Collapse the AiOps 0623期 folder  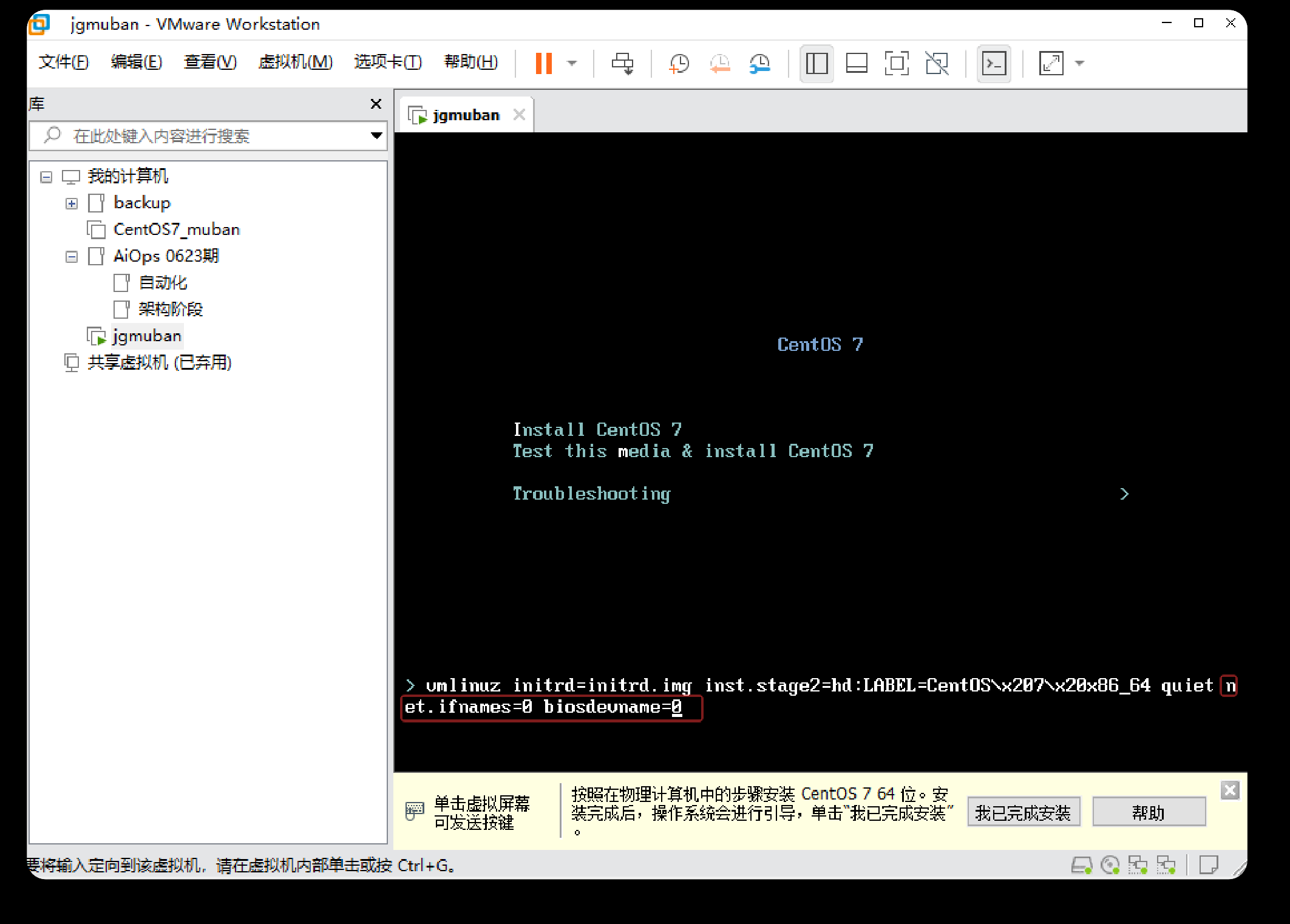(x=72, y=257)
